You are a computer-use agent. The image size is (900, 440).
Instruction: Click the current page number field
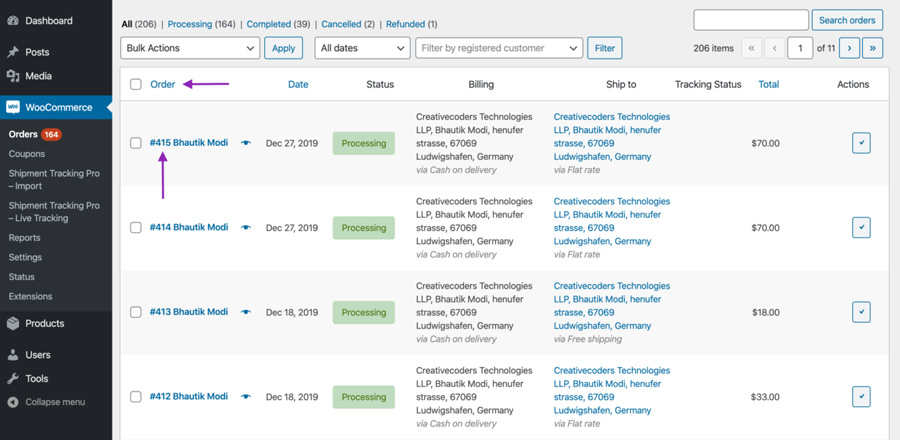click(x=800, y=48)
